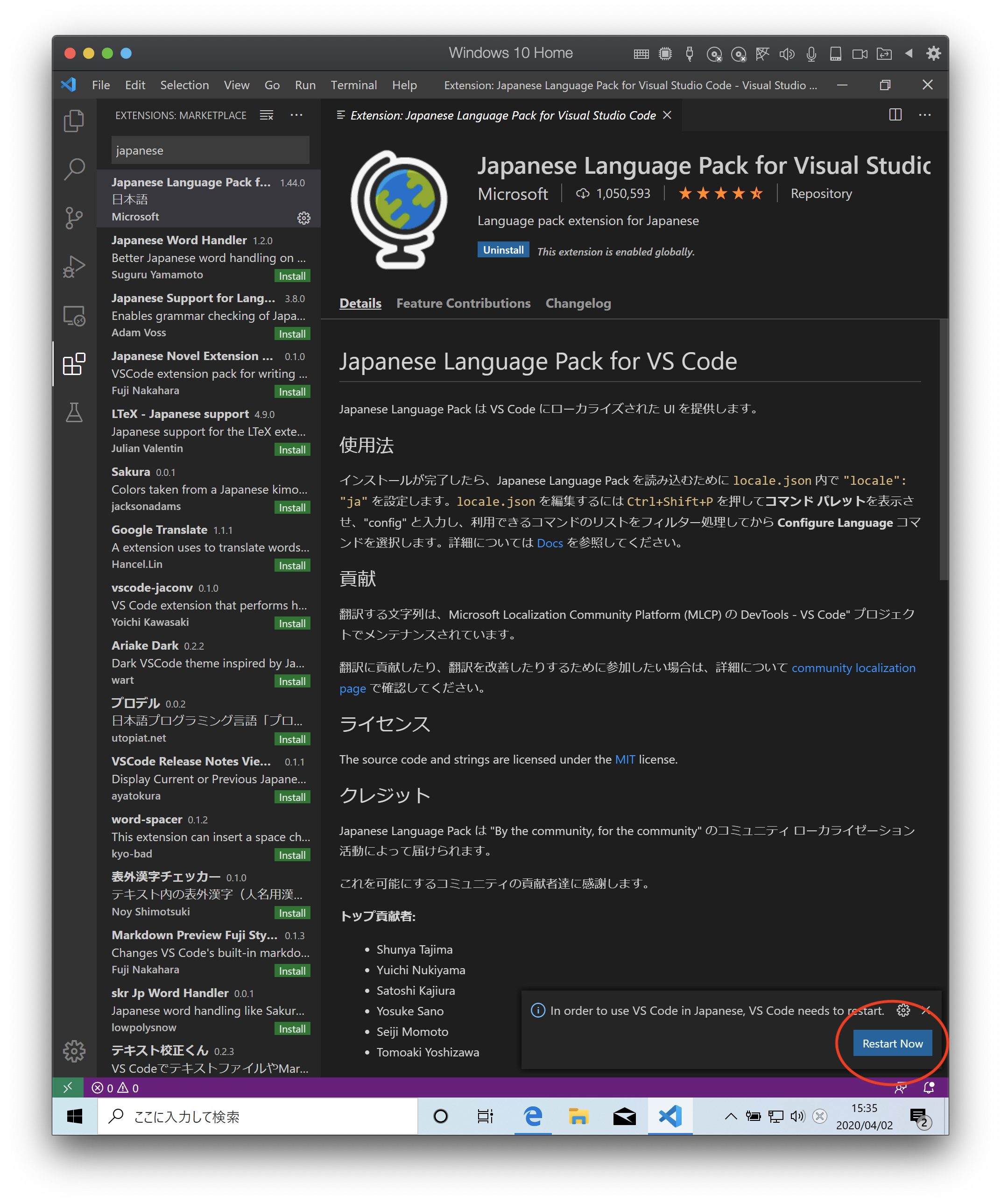Click the Restart Now button
The height and width of the screenshot is (1204, 1001).
coord(893,1043)
